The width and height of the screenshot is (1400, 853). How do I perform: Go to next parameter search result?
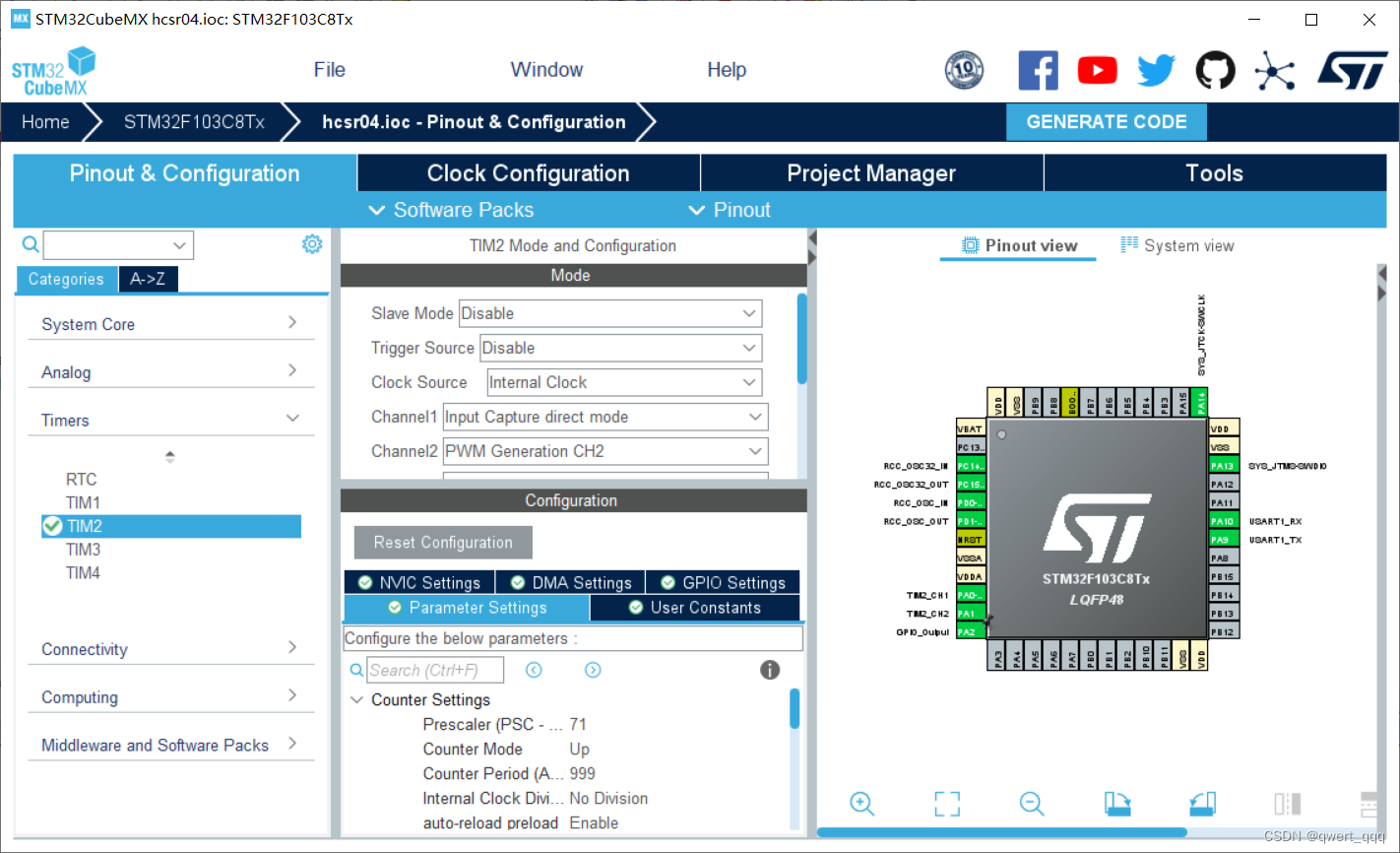click(593, 670)
